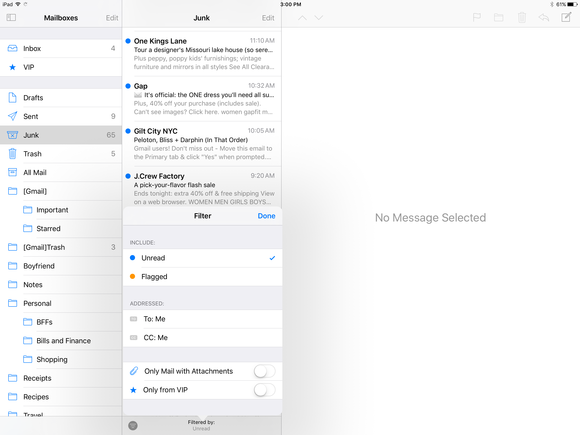
Task: Open the Inbox mailbox
Action: click(x=61, y=48)
